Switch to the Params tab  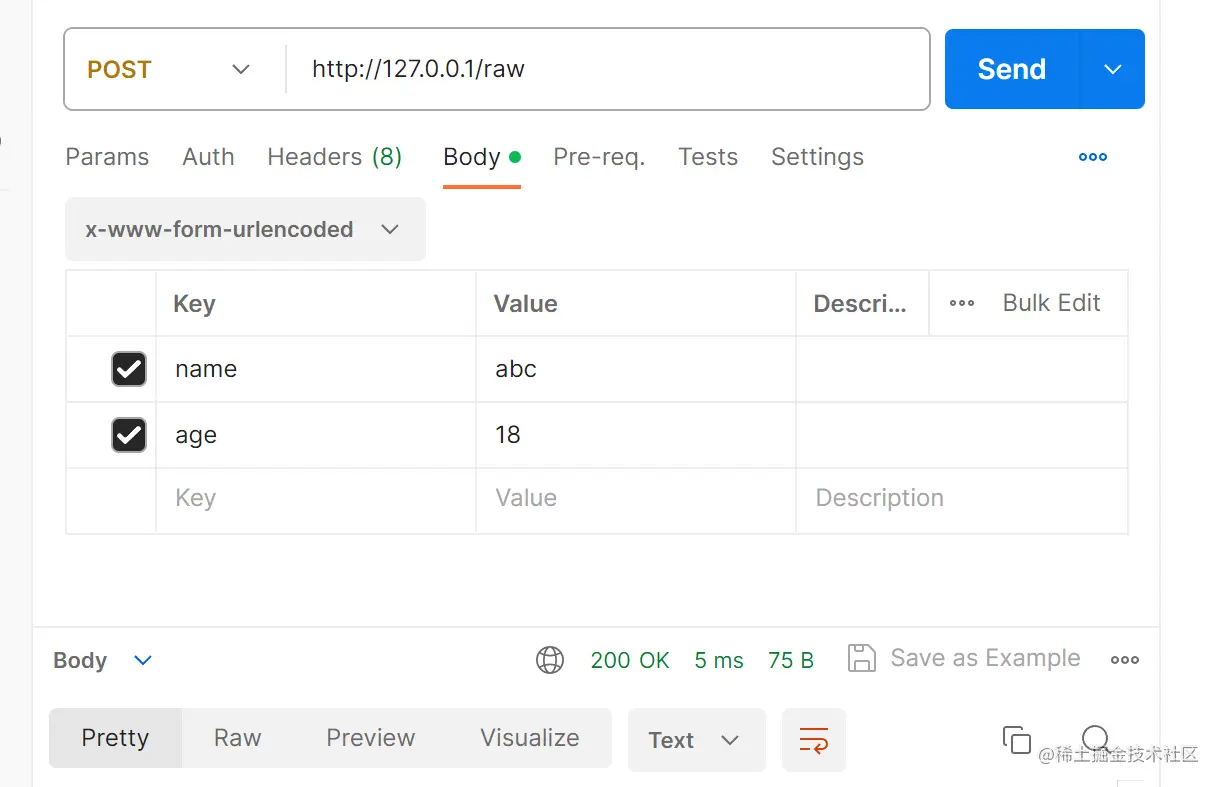(x=107, y=157)
